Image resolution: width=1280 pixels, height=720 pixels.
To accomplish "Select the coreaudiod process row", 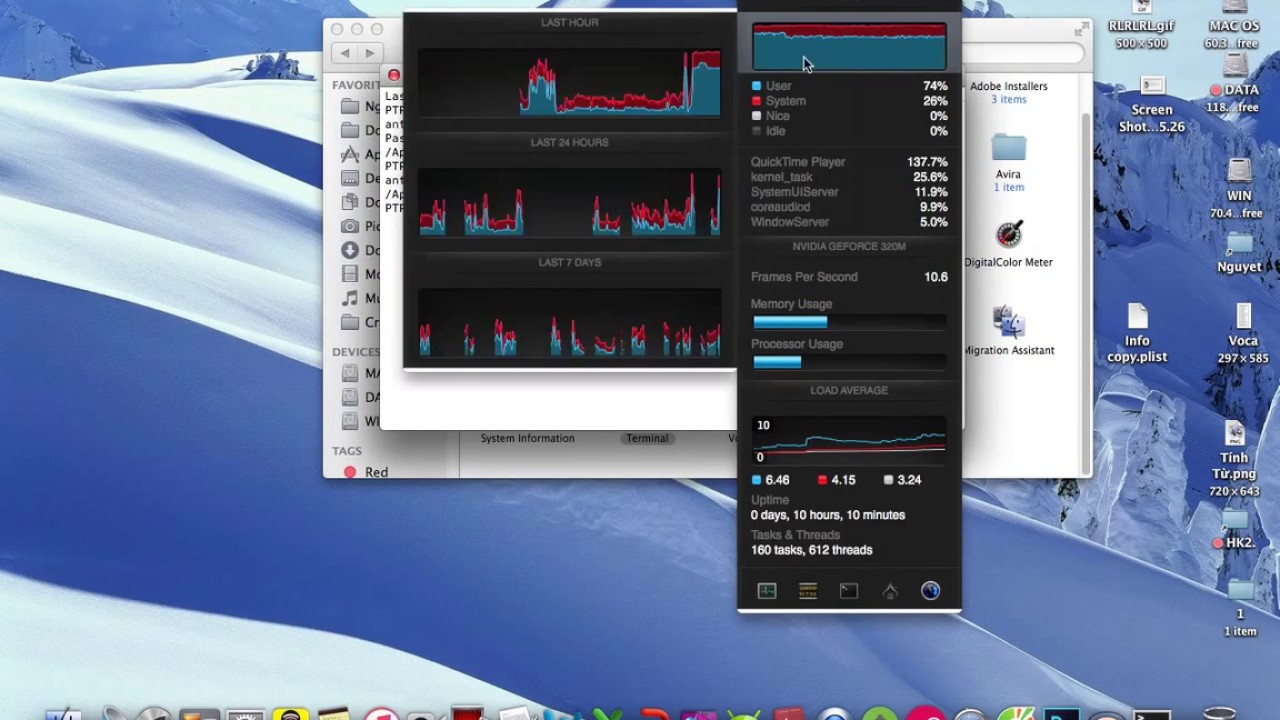I will pyautogui.click(x=849, y=207).
